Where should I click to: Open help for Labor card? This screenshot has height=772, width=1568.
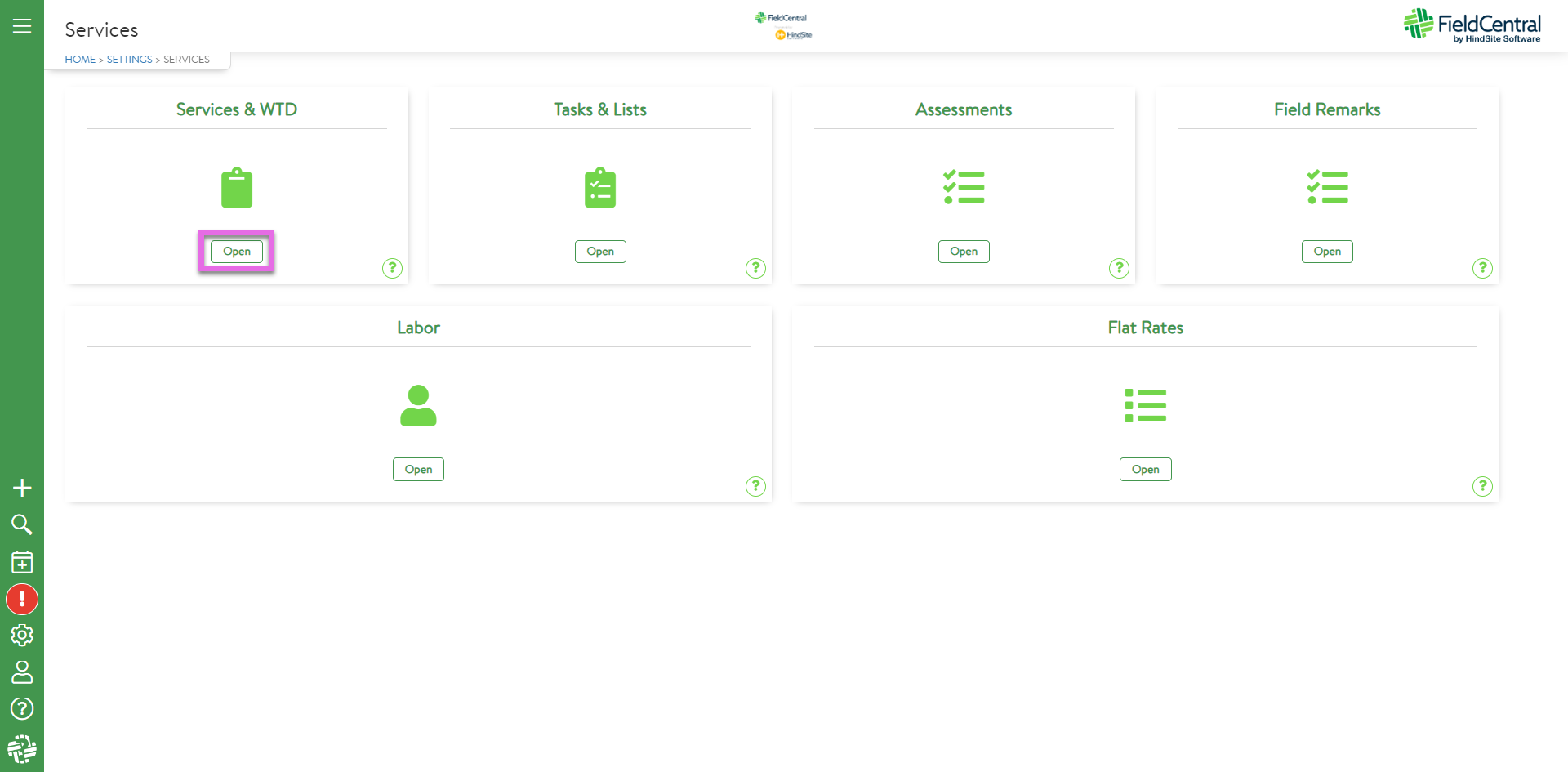[755, 486]
